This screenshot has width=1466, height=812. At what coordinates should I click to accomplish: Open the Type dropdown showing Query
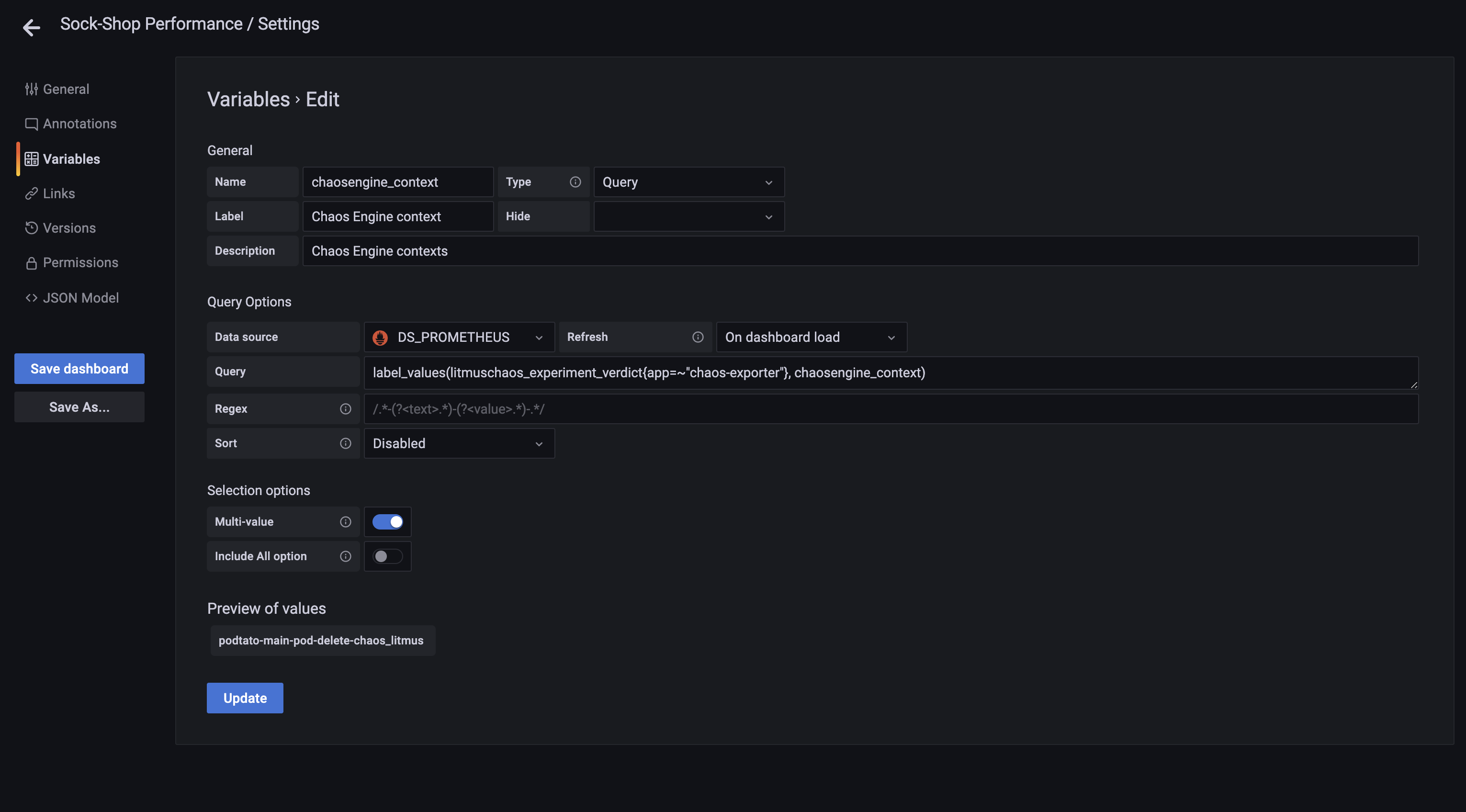[688, 182]
